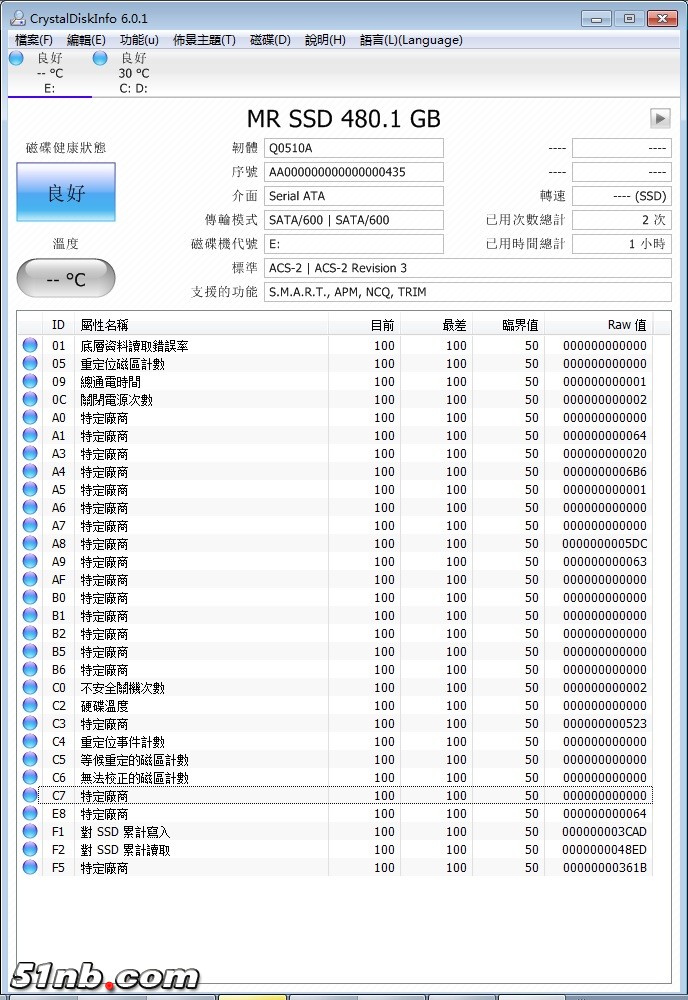Viewport: 688px width, 1000px height.
Task: Click the 良好 health status button
Action: pos(66,192)
